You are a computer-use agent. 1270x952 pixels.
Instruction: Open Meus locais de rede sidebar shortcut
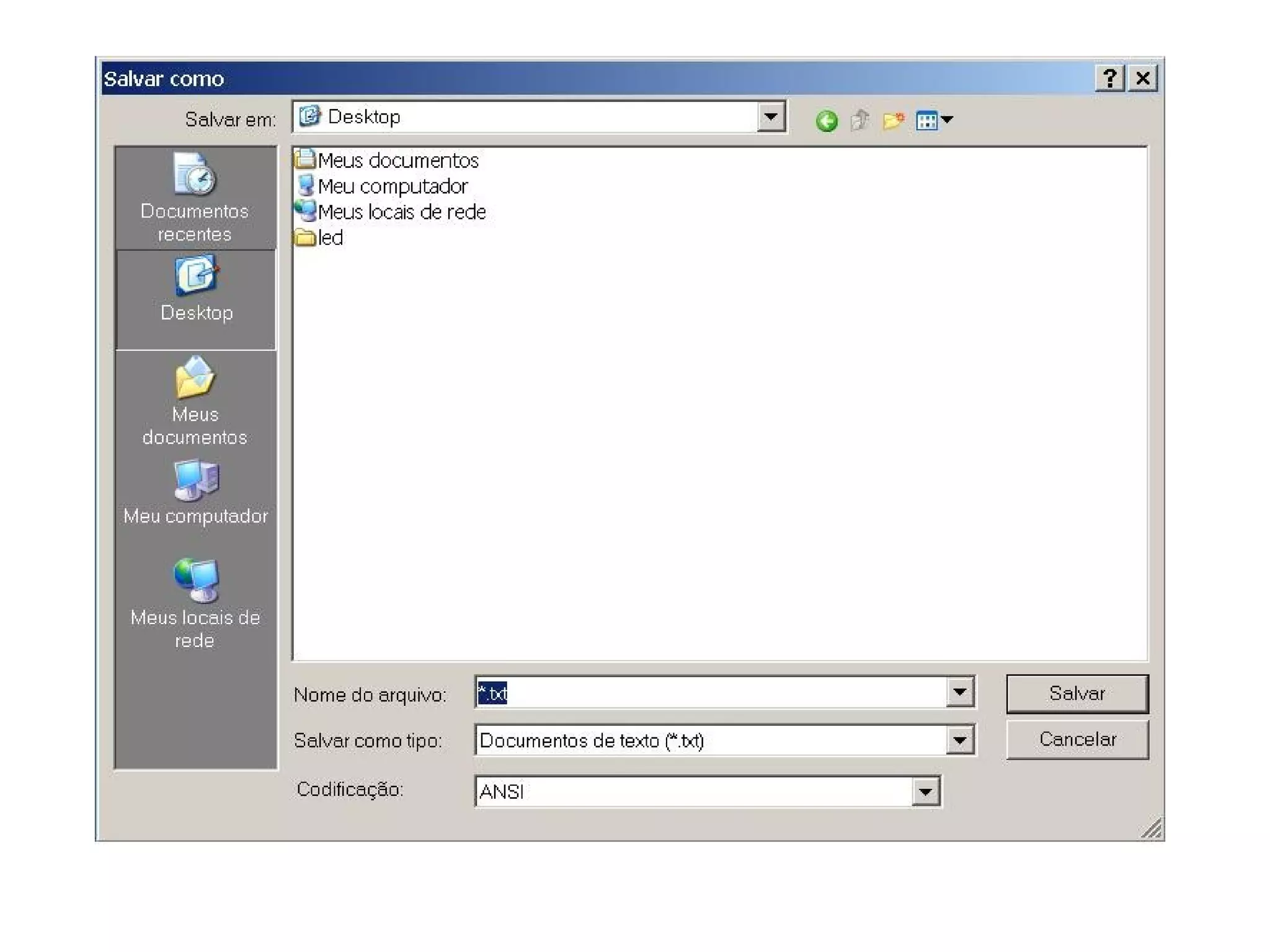point(195,602)
